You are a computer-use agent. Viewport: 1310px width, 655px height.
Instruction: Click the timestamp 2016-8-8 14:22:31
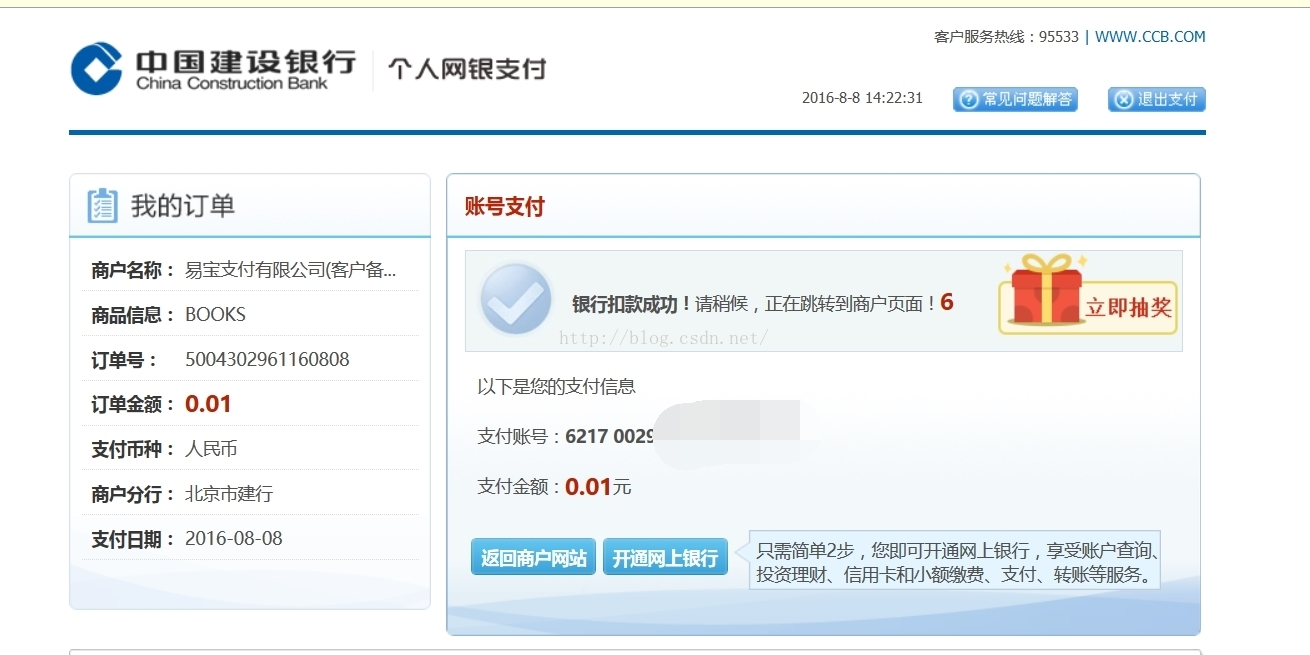pyautogui.click(x=862, y=98)
